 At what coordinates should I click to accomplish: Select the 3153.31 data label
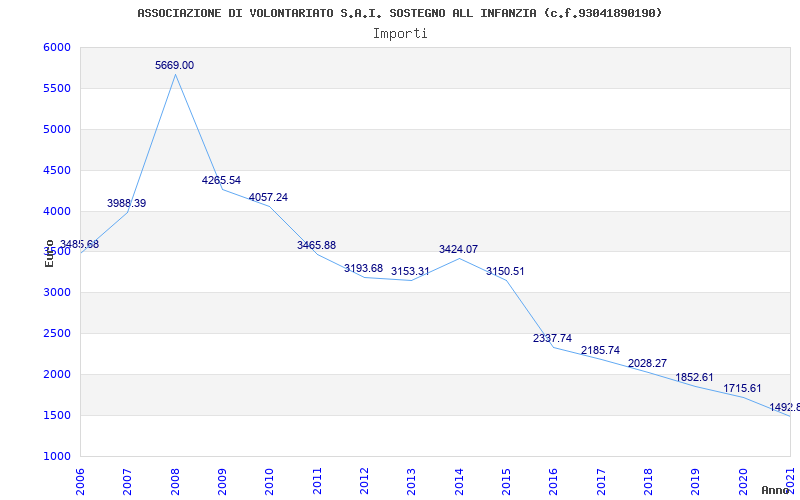[x=410, y=271]
